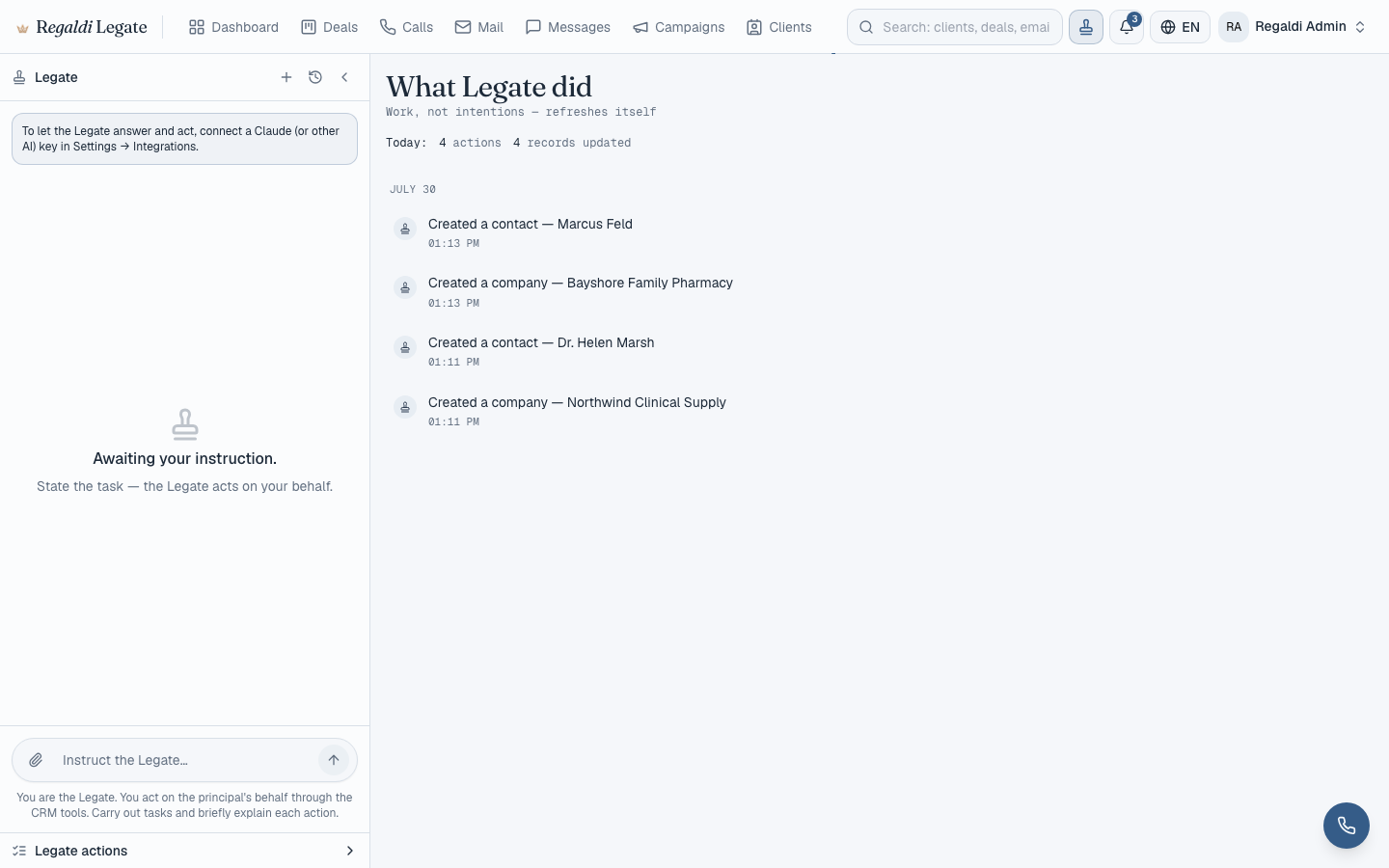Click the Dr. Helen Marsh contact entry
Screen dimensions: 1389x868
tap(541, 342)
